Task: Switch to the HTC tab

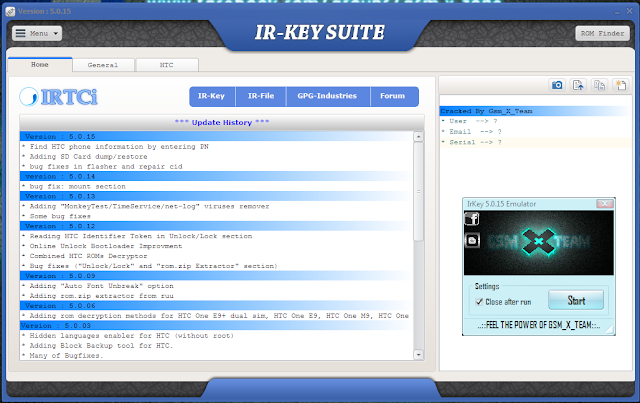Action: (167, 65)
